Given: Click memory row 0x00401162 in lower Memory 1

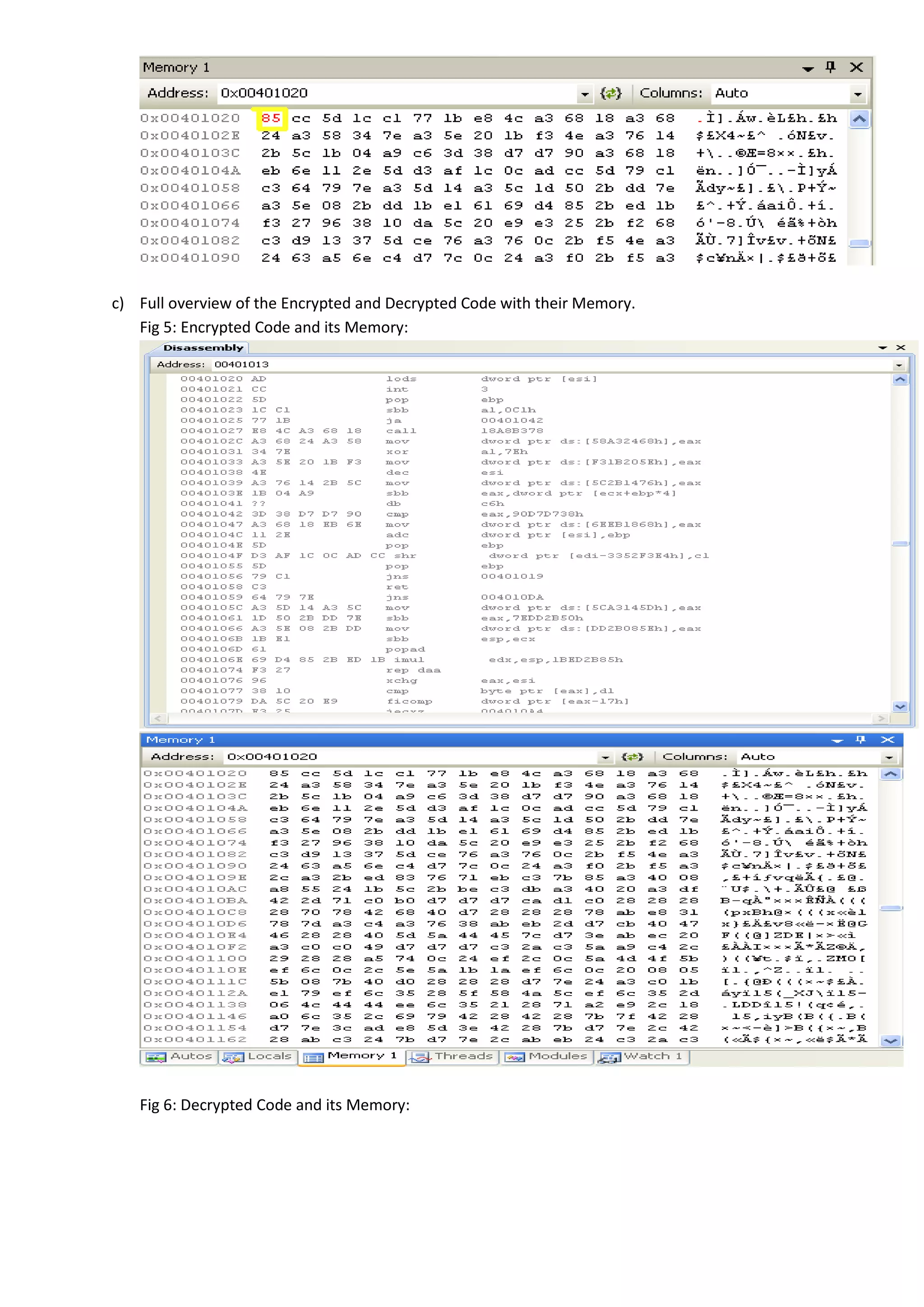Looking at the screenshot, I should pos(506,1039).
